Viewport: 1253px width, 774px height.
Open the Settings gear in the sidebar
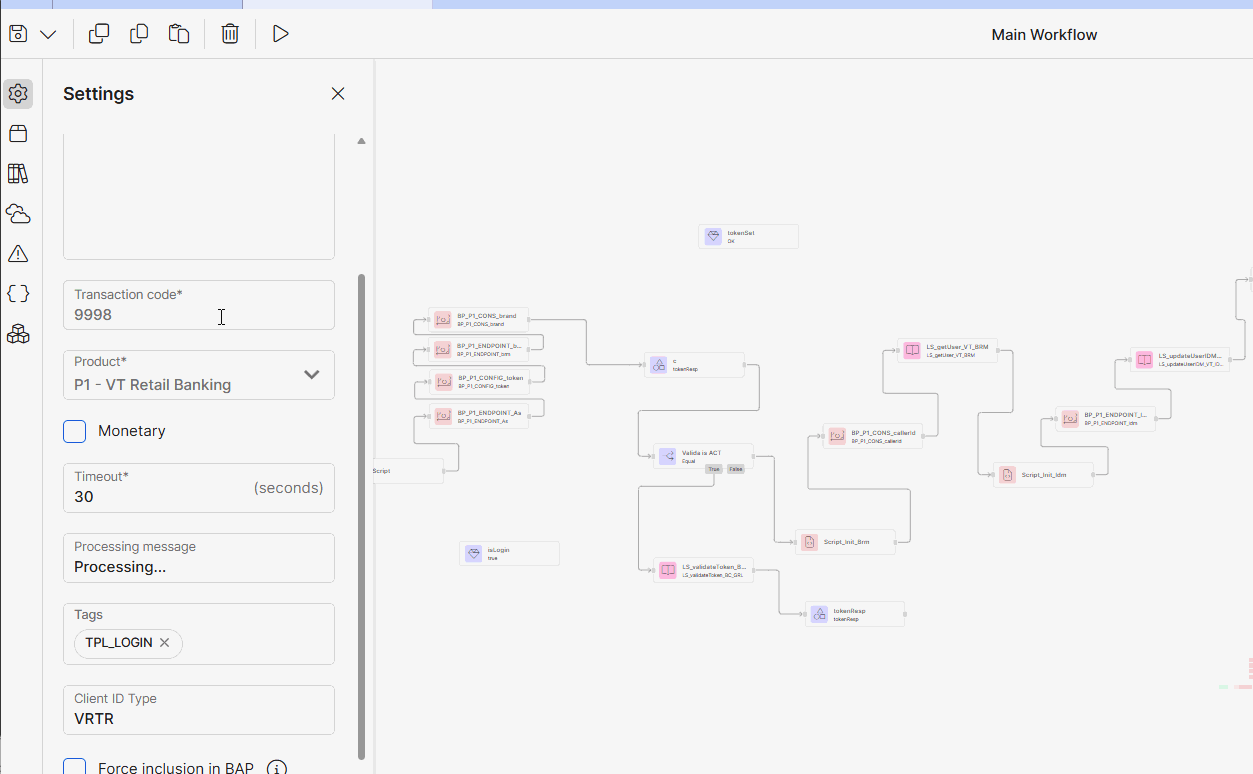click(18, 94)
